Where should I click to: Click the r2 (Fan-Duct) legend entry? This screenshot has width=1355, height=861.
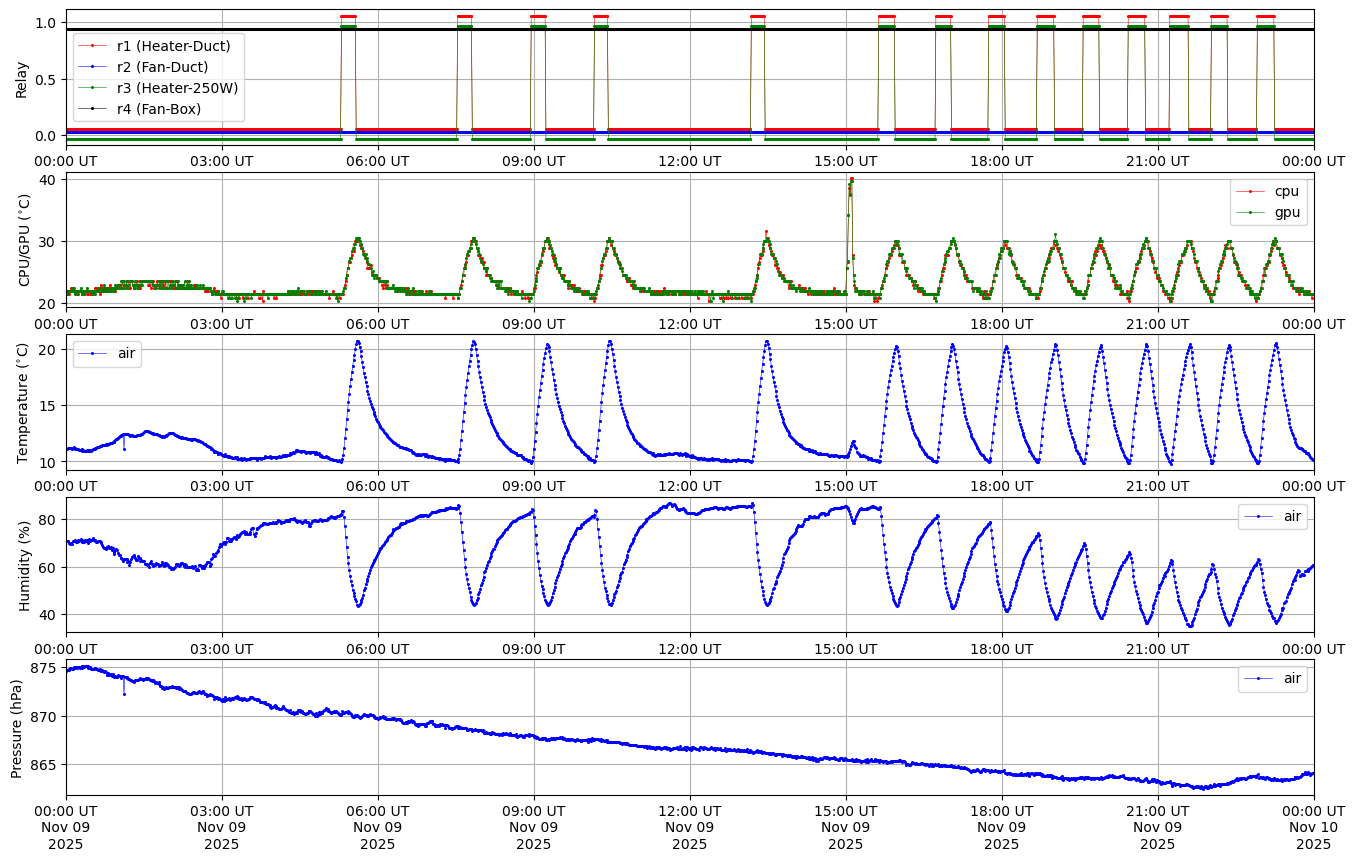click(x=162, y=67)
